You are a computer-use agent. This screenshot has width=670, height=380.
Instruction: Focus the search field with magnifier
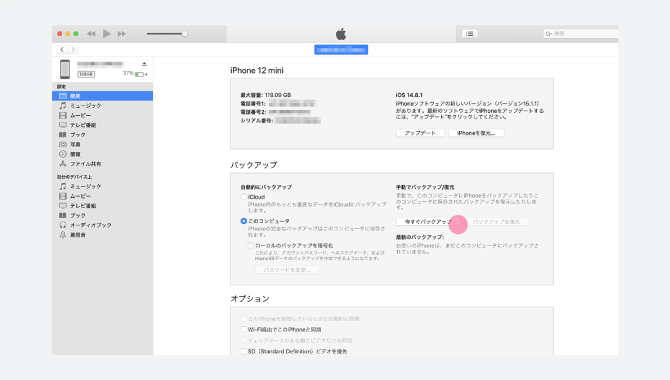pyautogui.click(x=580, y=33)
